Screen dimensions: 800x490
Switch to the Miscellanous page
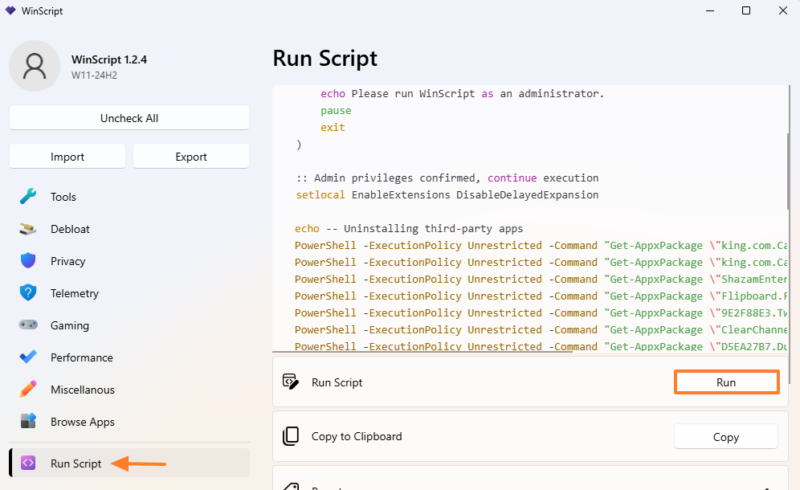[82, 389]
